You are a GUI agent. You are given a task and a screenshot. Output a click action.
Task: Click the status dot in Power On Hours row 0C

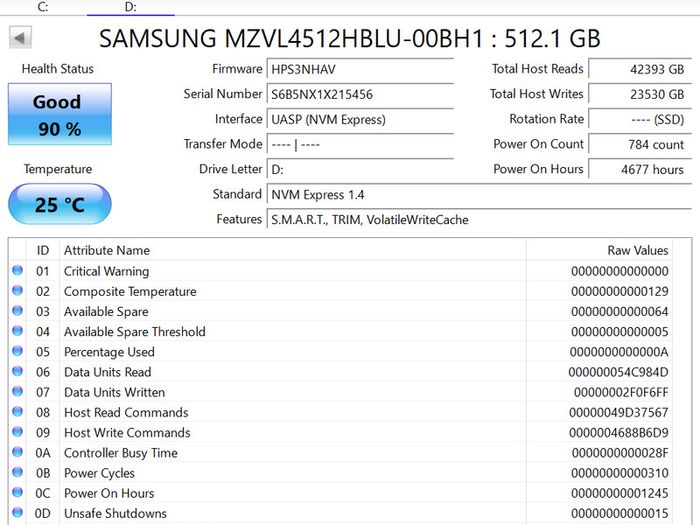click(17, 492)
